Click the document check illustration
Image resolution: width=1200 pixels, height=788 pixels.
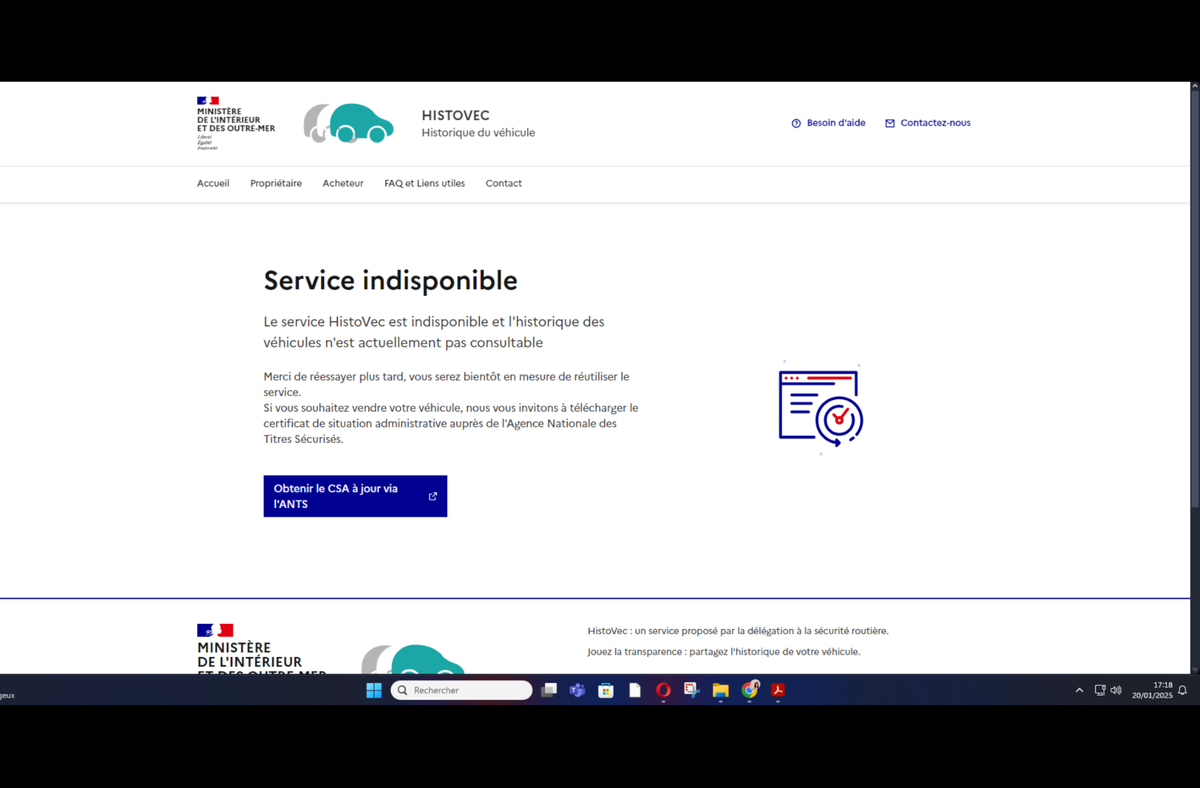pos(821,408)
